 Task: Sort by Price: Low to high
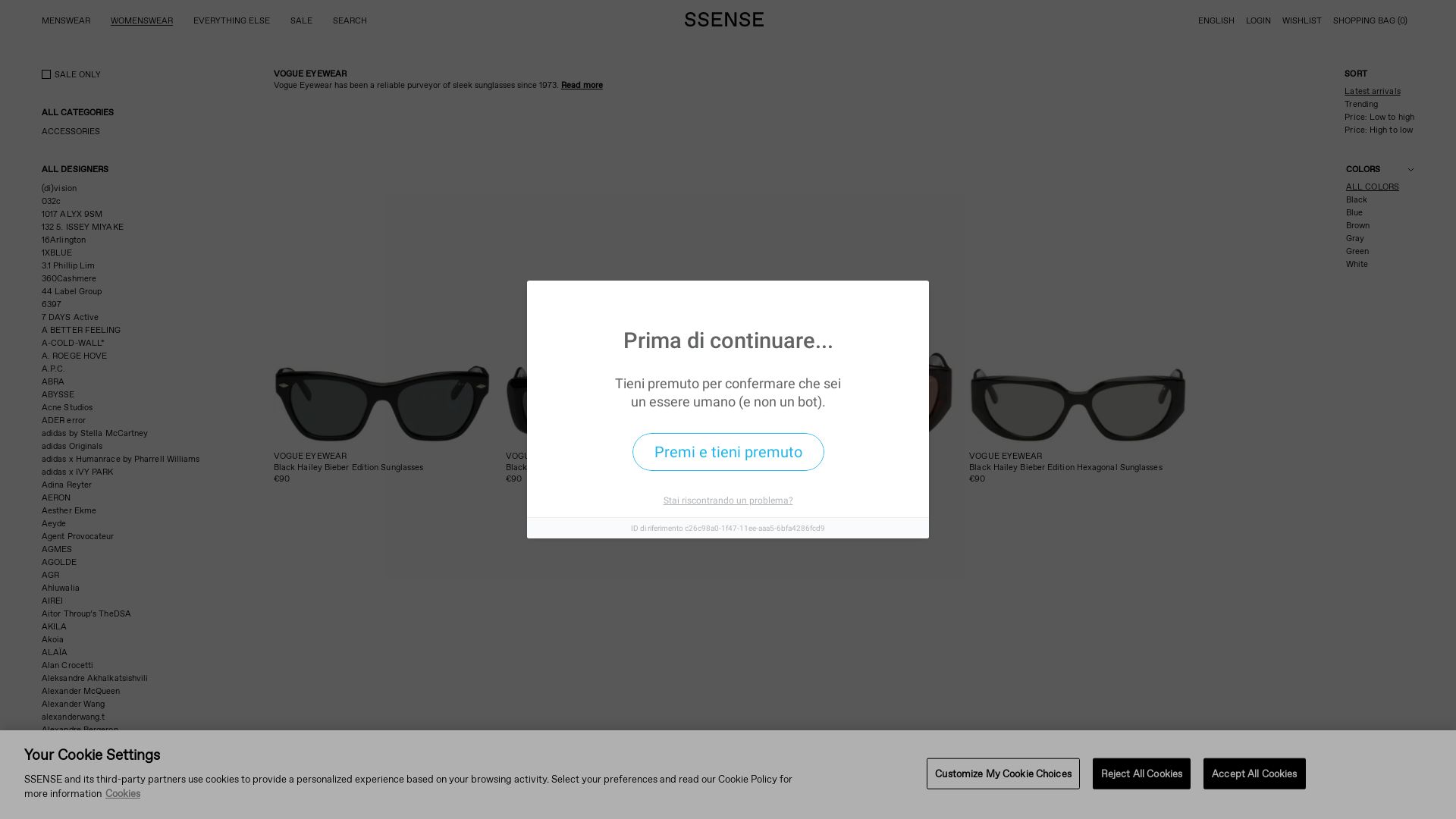pyautogui.click(x=1379, y=117)
